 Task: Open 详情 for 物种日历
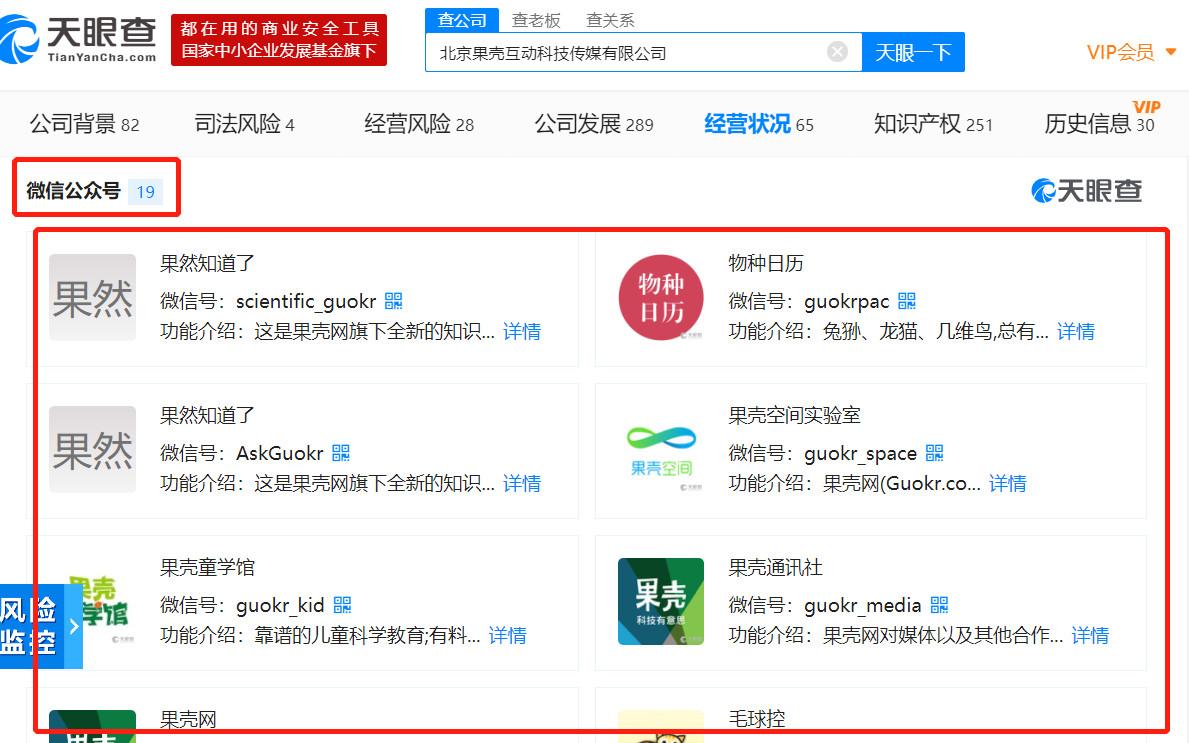coord(1075,331)
